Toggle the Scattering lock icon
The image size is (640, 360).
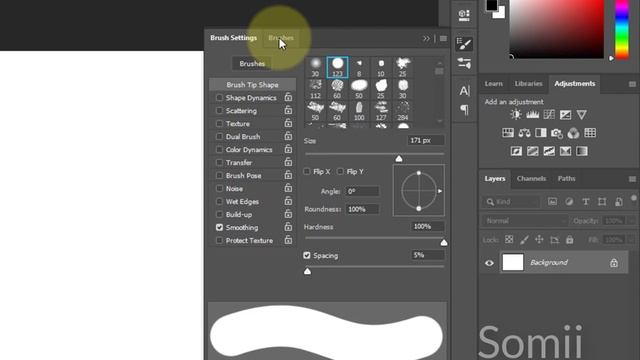288,110
